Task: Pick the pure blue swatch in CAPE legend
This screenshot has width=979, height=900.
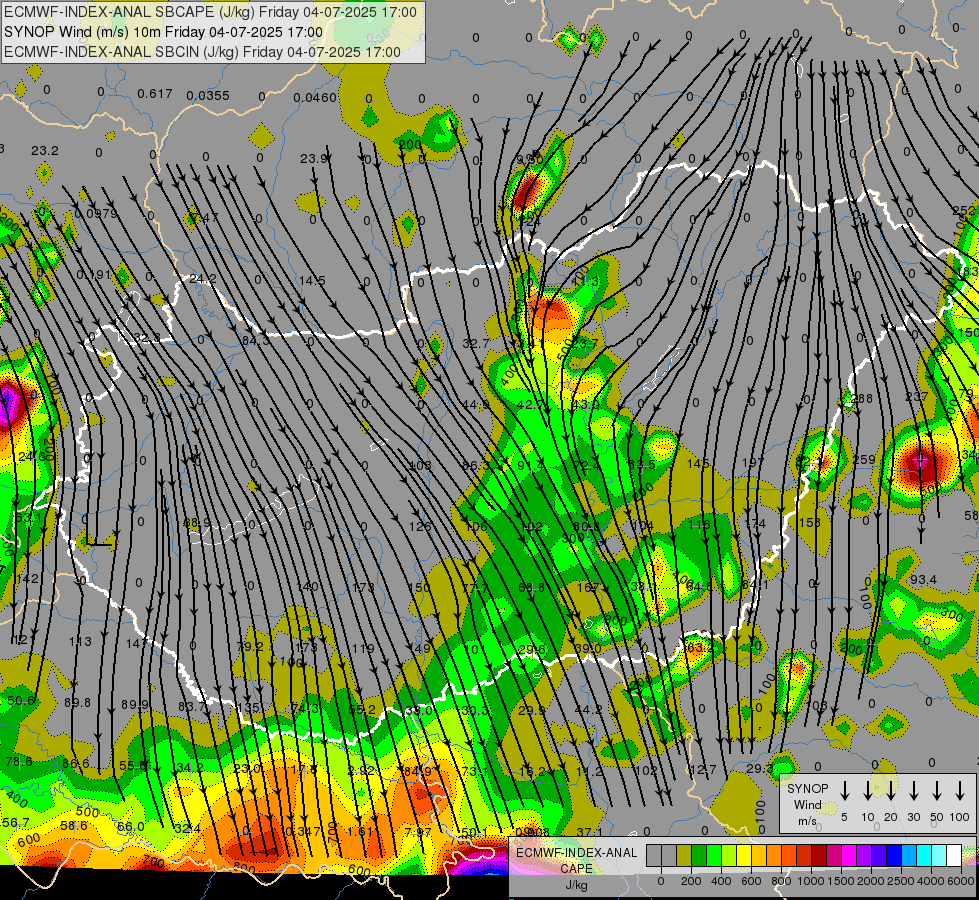Action: [894, 856]
